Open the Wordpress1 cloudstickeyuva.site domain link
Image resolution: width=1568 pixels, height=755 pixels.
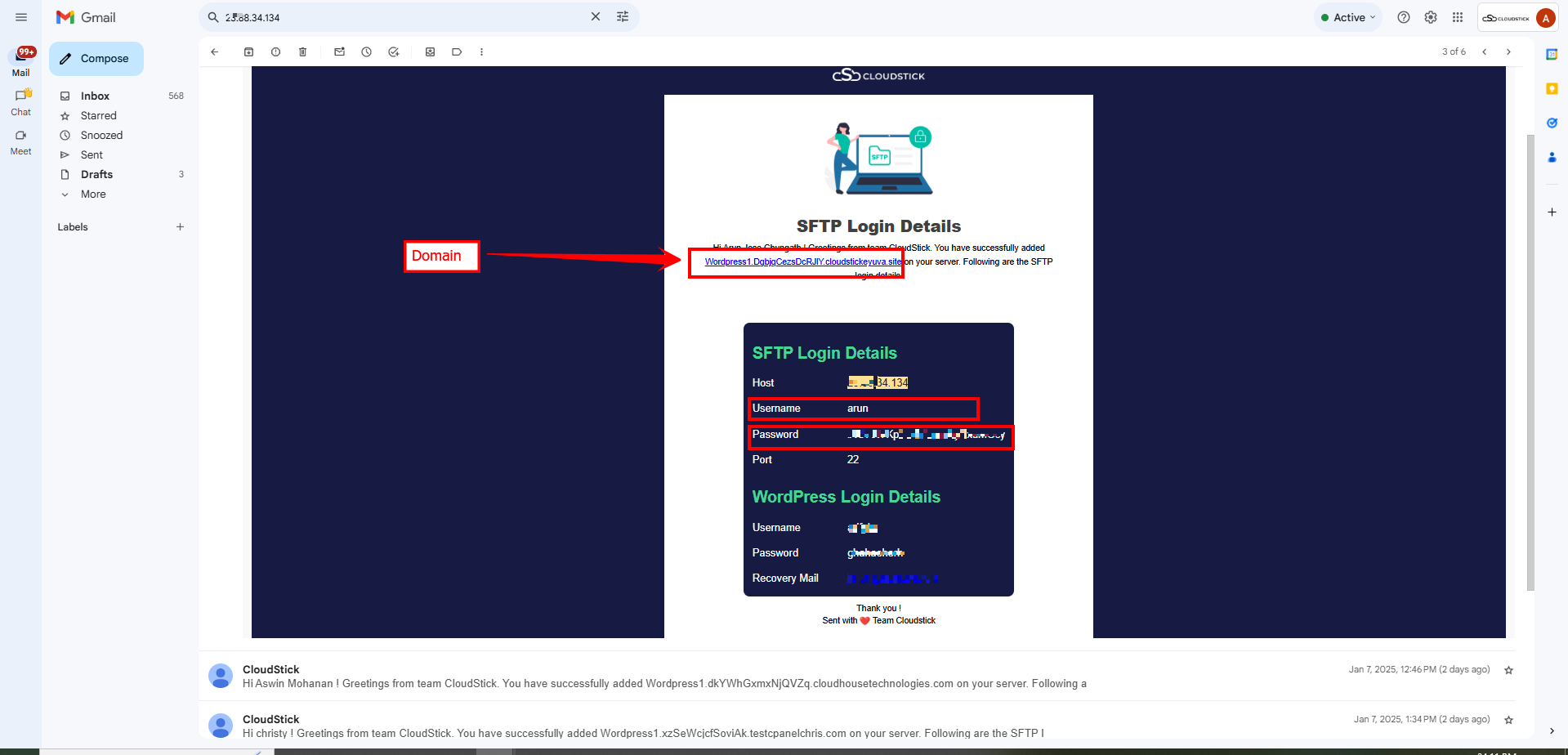pyautogui.click(x=802, y=262)
